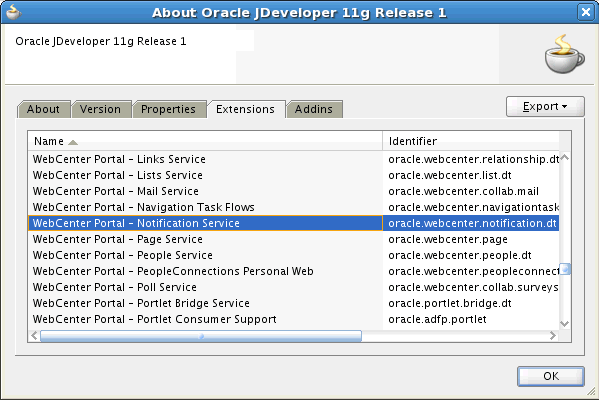Click the horizontal scrollbar right arrow

(553, 336)
